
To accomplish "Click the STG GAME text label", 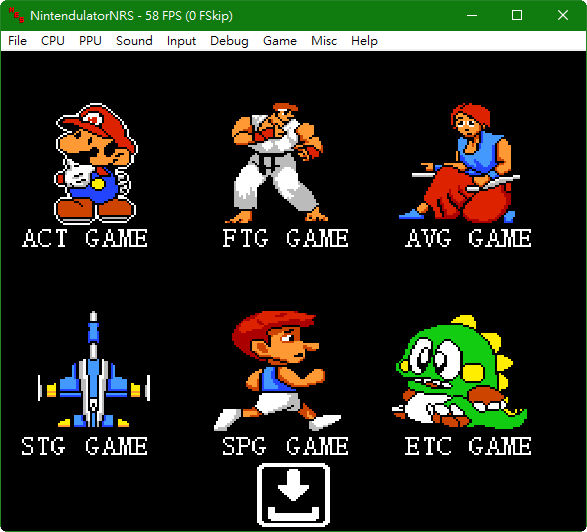I will pyautogui.click(x=84, y=446).
